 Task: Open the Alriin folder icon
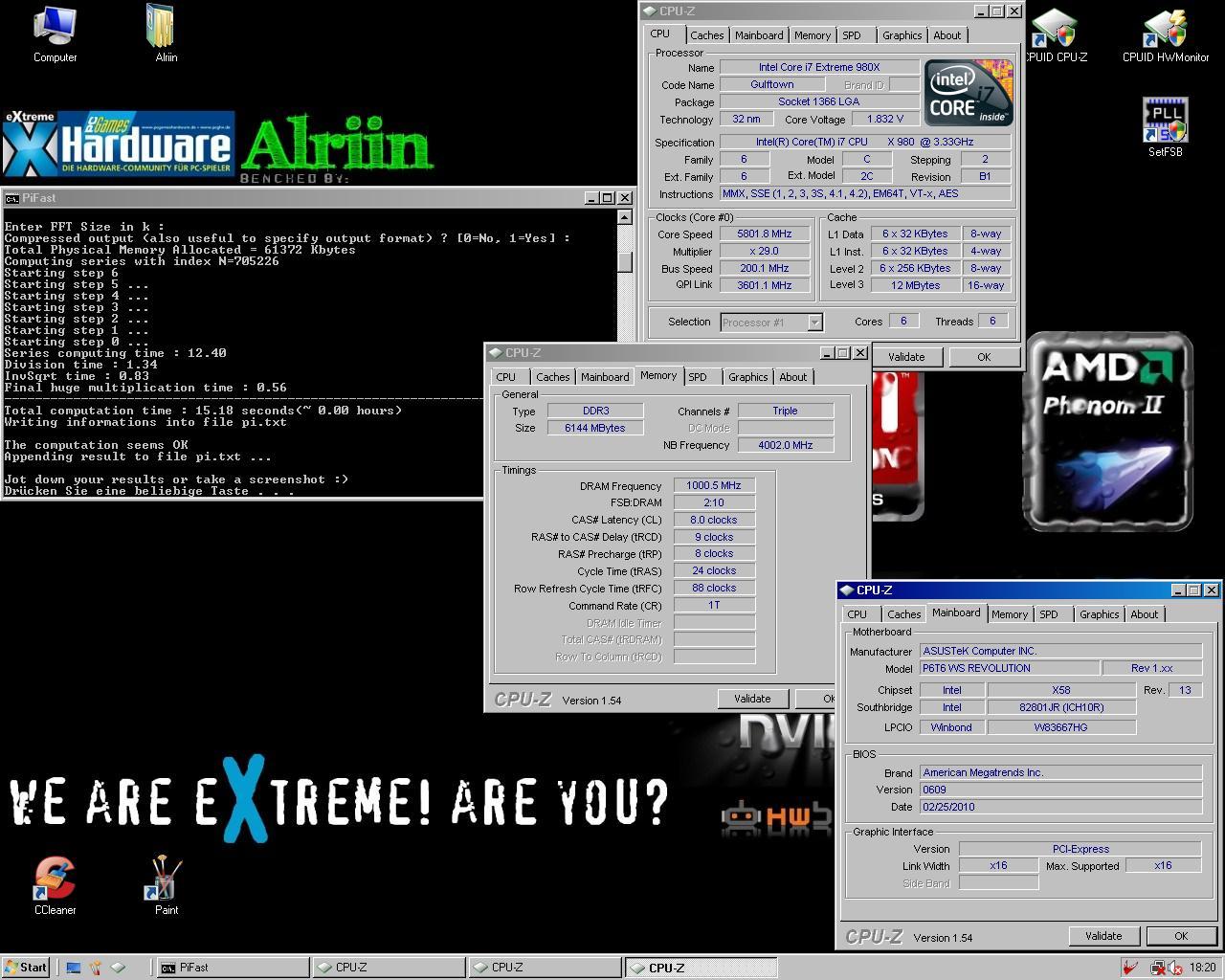166,33
